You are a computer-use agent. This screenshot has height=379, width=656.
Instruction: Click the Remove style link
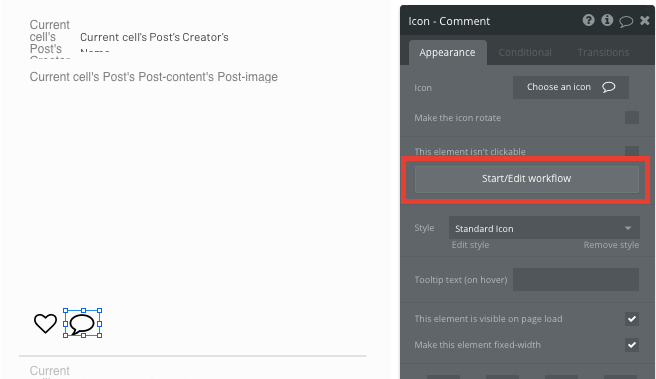611,245
